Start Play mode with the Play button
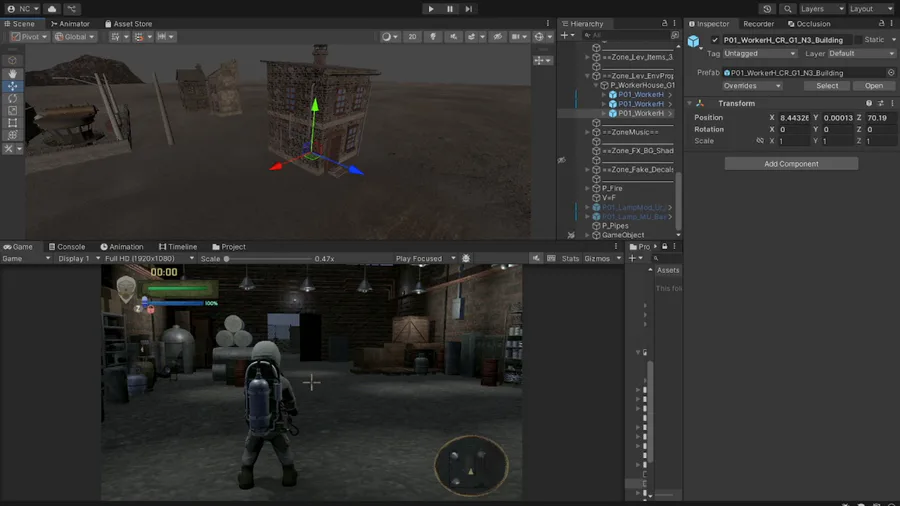The height and width of the screenshot is (506, 900). (431, 9)
